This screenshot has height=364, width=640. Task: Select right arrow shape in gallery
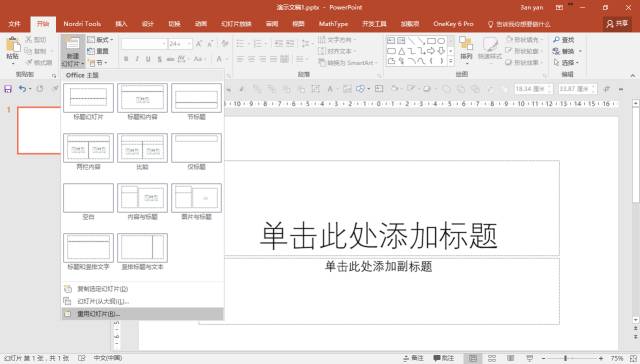coord(431,51)
